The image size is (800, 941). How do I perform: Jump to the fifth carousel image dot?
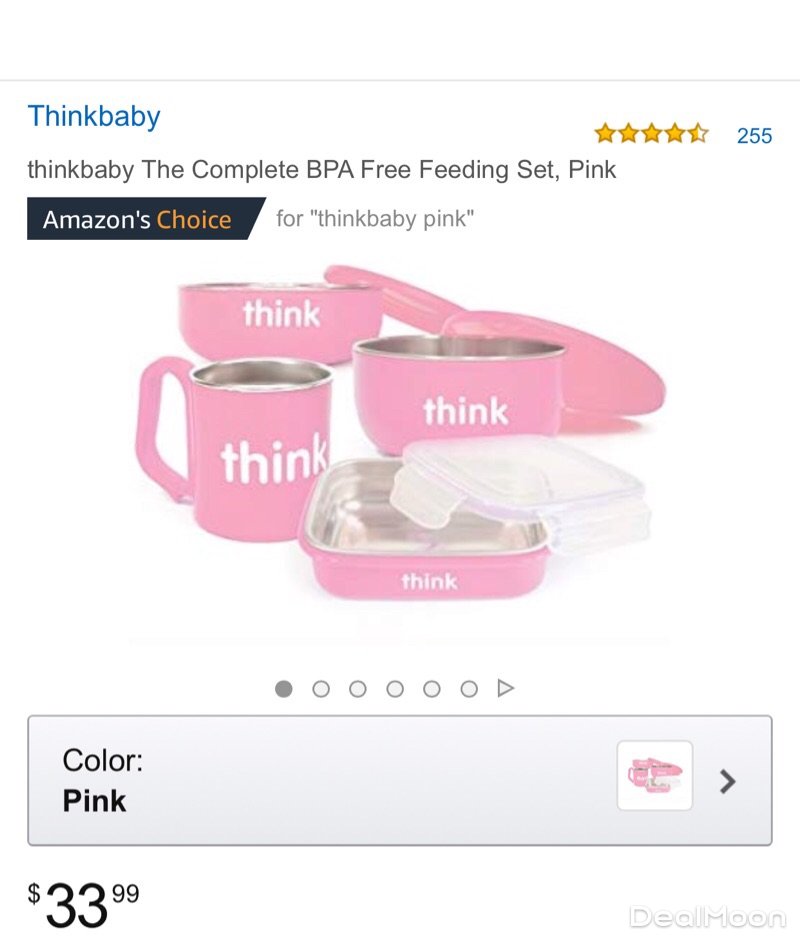(x=432, y=688)
